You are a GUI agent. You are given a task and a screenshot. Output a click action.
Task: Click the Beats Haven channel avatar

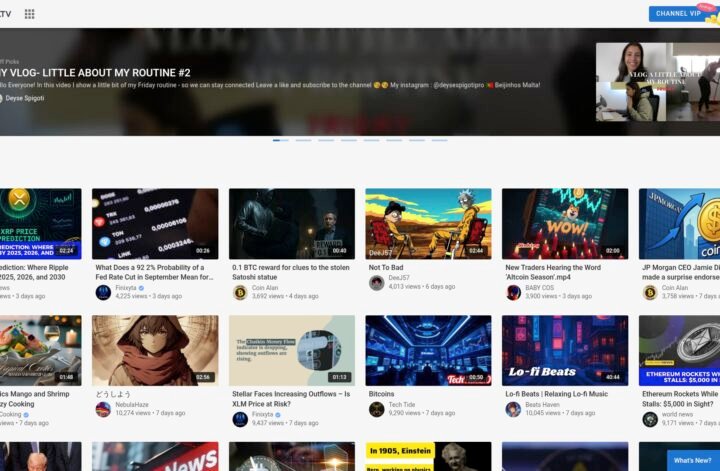(513, 409)
